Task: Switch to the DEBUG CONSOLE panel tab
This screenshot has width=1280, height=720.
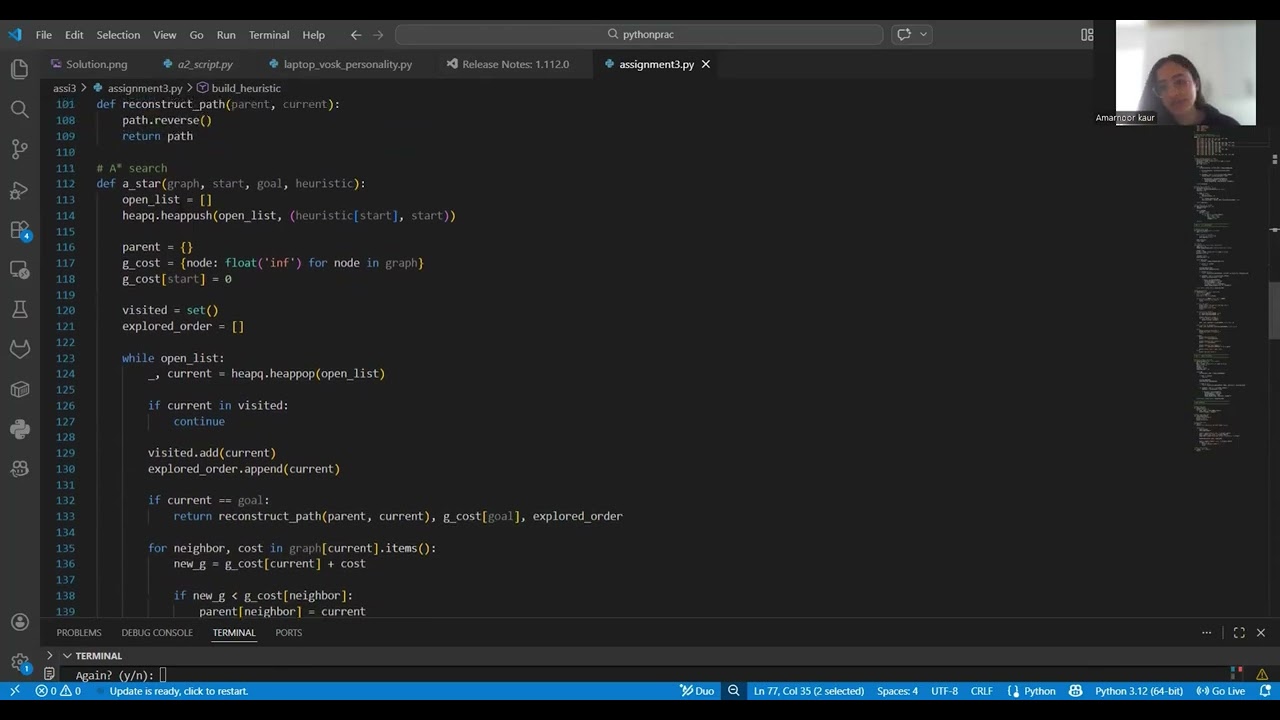Action: (x=157, y=632)
